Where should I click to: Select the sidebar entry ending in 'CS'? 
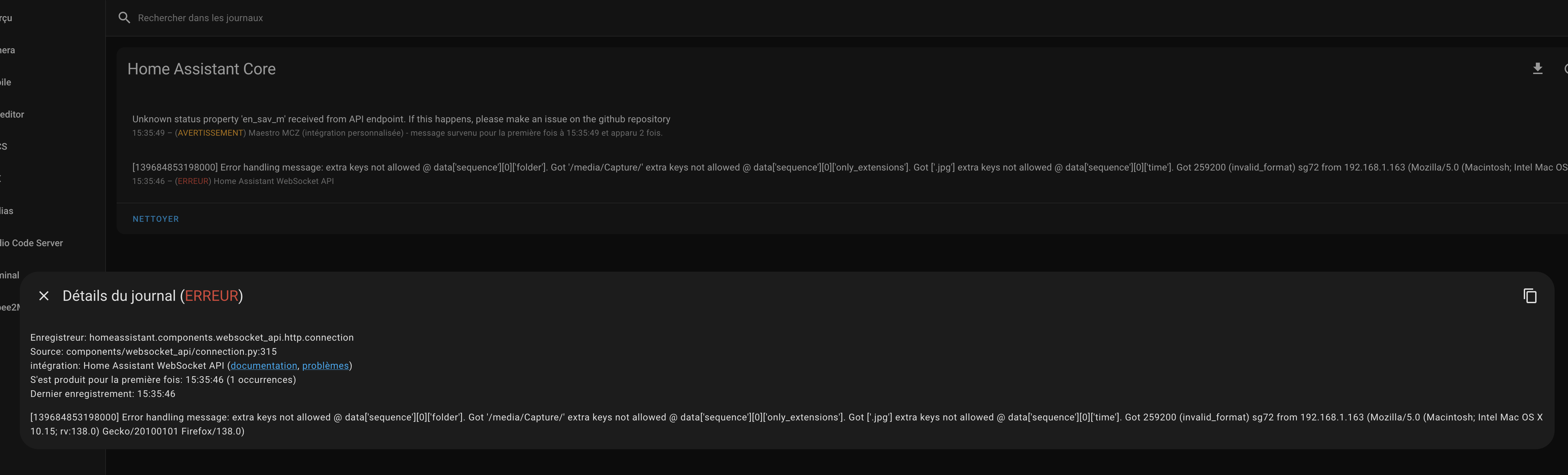tap(4, 147)
